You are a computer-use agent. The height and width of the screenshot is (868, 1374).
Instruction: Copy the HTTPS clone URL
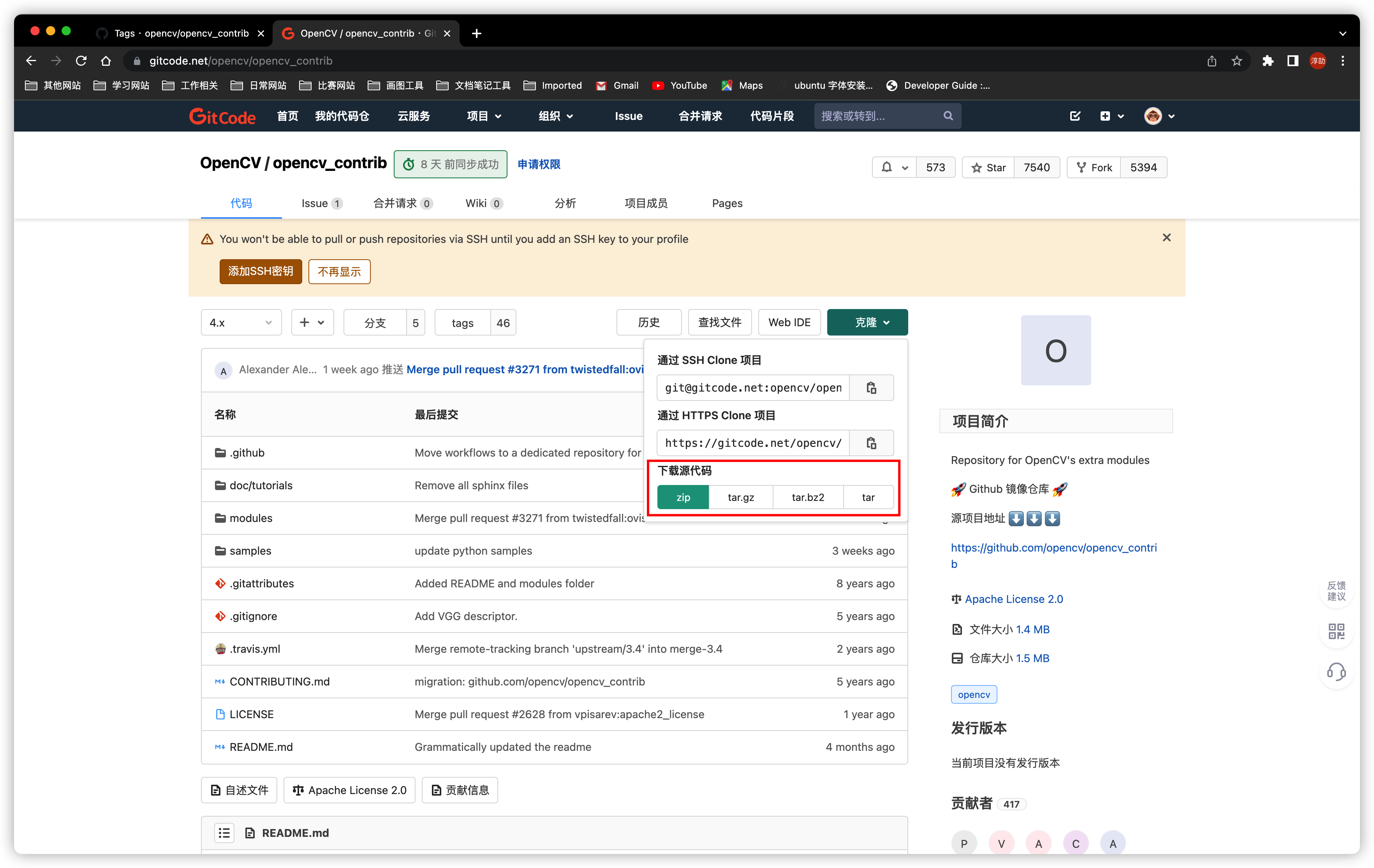(x=871, y=443)
